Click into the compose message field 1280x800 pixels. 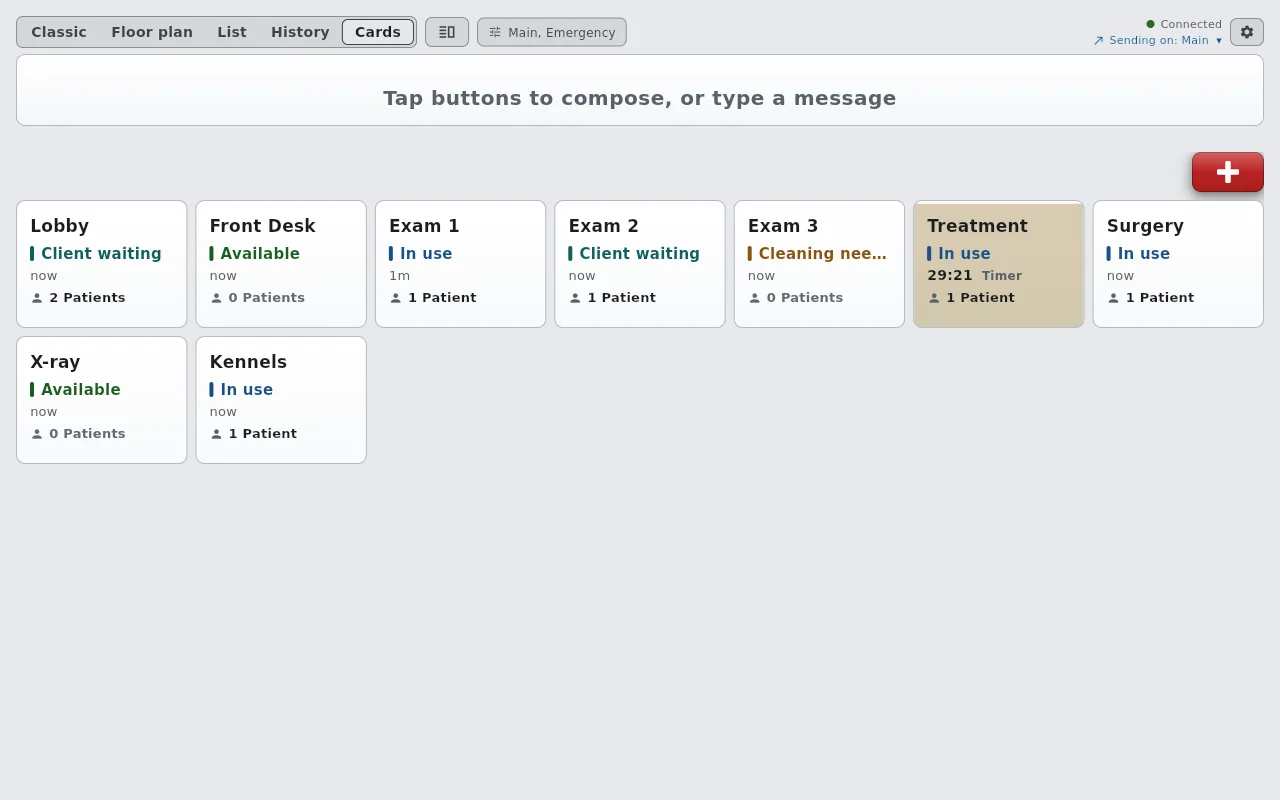[x=640, y=90]
